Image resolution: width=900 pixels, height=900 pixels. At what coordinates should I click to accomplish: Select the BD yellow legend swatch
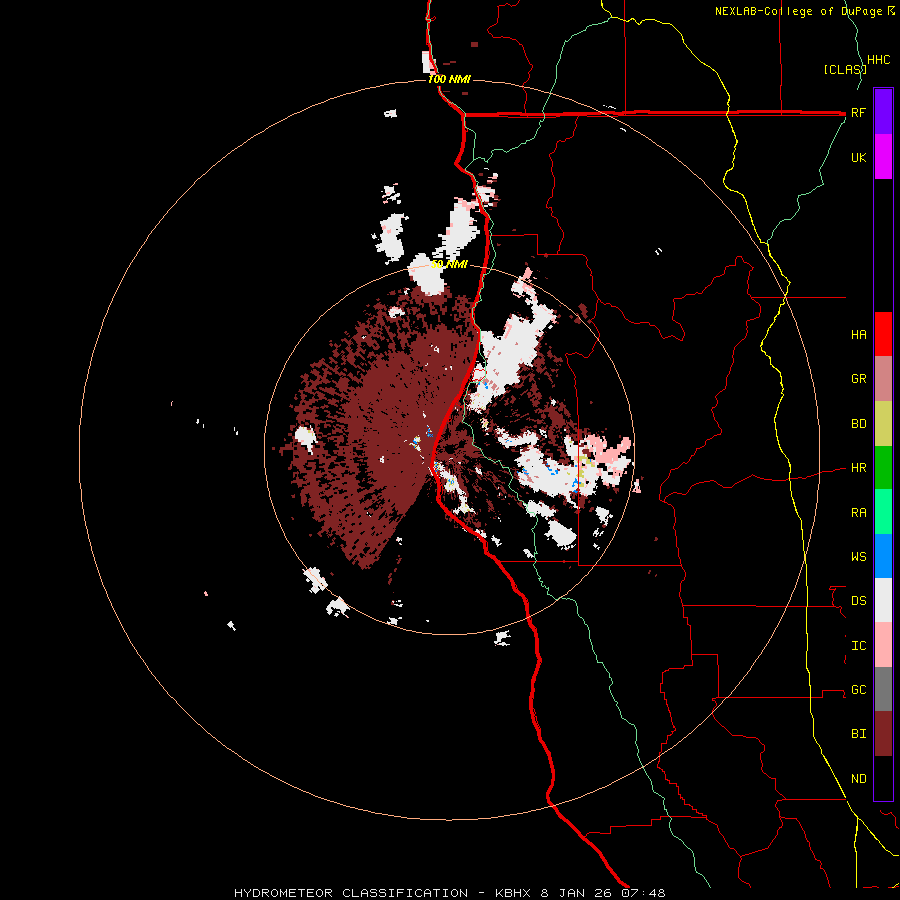point(883,424)
